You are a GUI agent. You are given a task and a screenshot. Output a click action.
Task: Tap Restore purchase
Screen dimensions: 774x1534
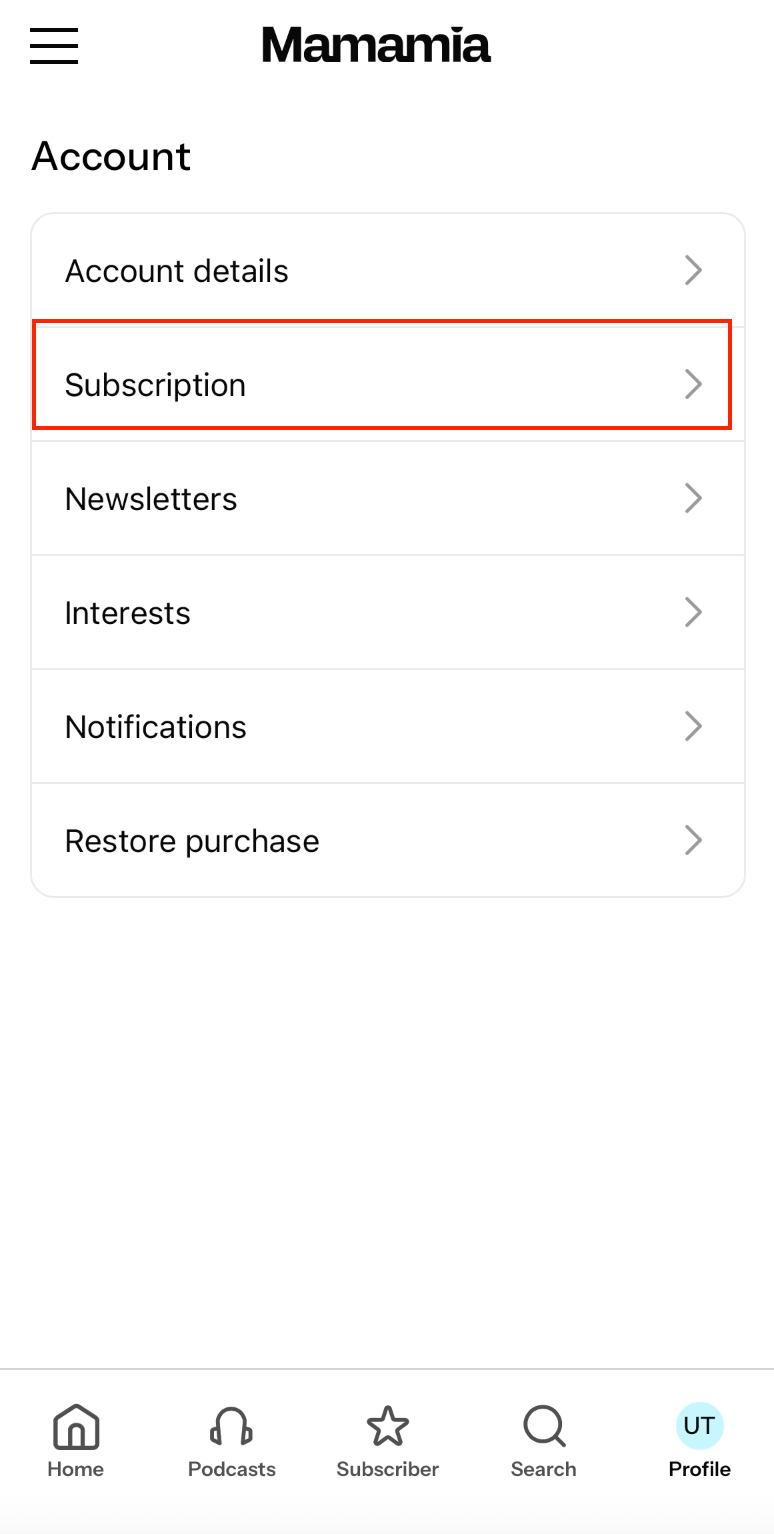pyautogui.click(x=192, y=841)
